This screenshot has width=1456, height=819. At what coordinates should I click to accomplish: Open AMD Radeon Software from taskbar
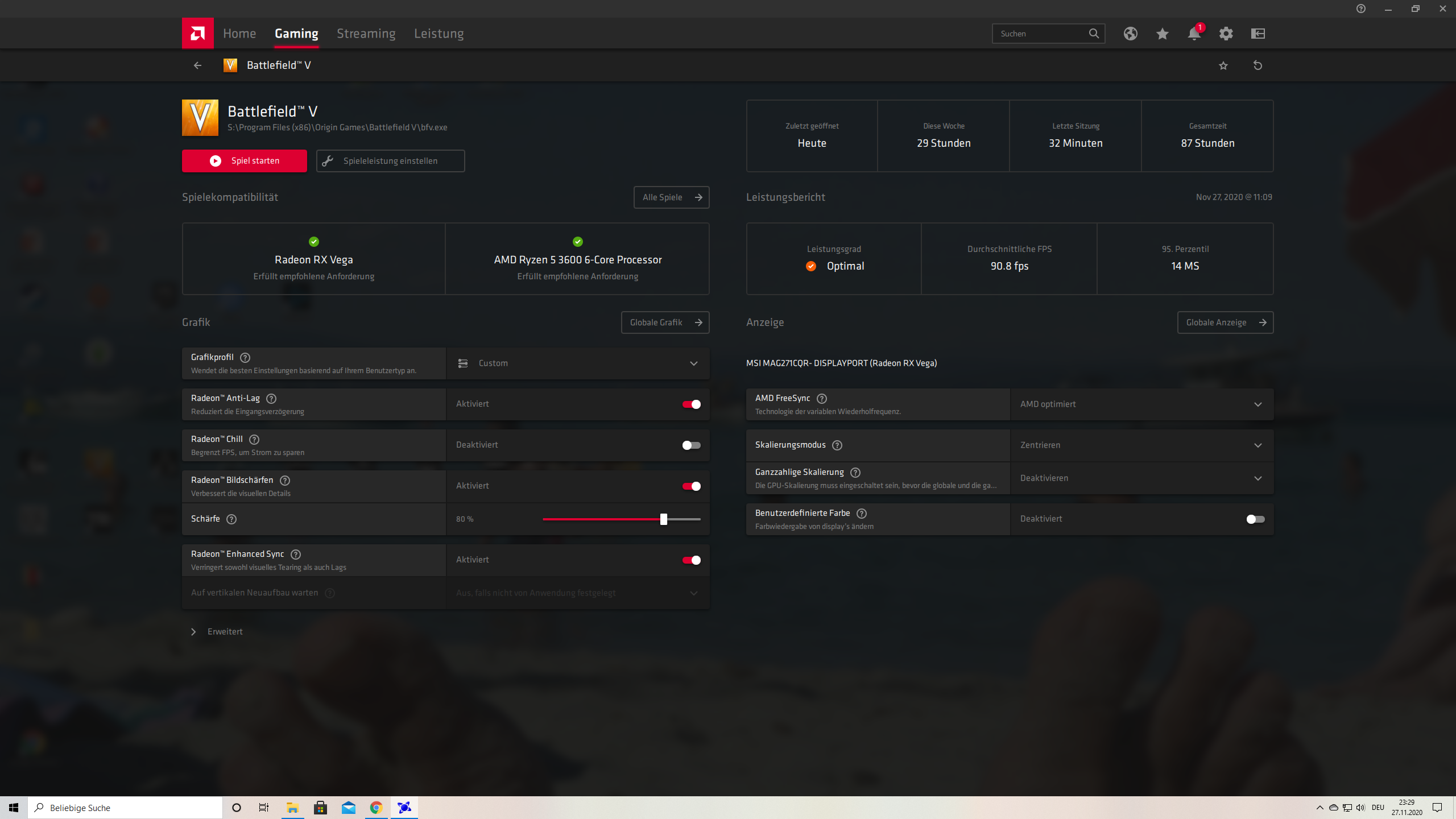pos(404,808)
